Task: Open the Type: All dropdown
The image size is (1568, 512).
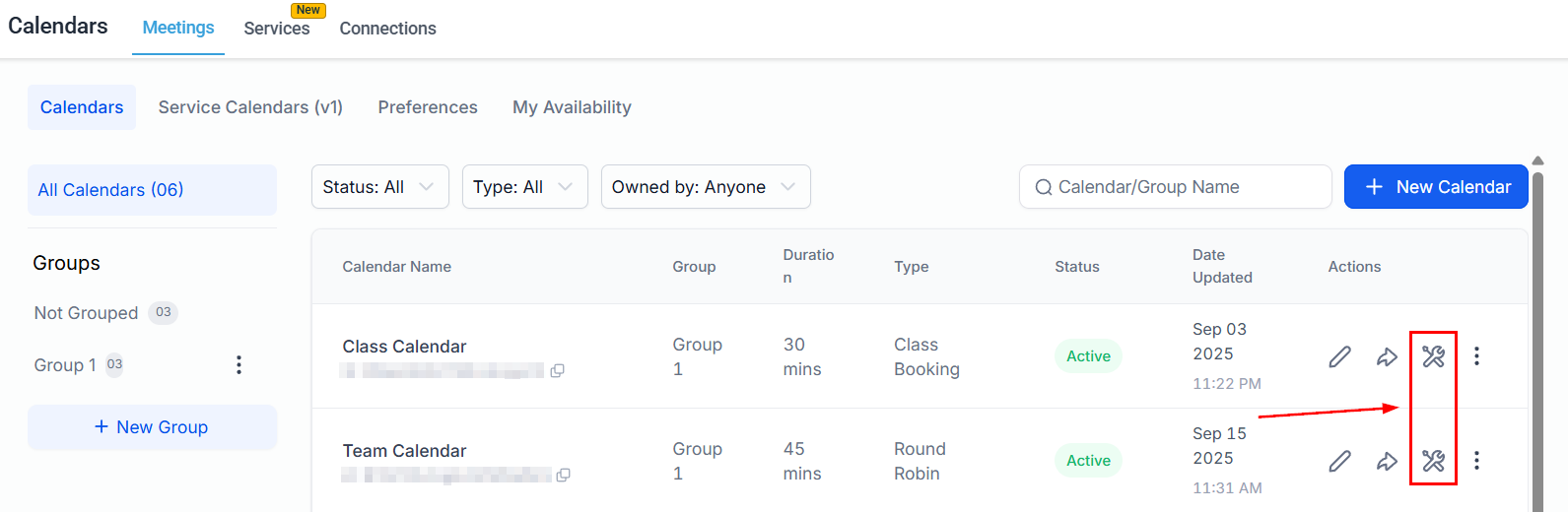Action: click(524, 187)
